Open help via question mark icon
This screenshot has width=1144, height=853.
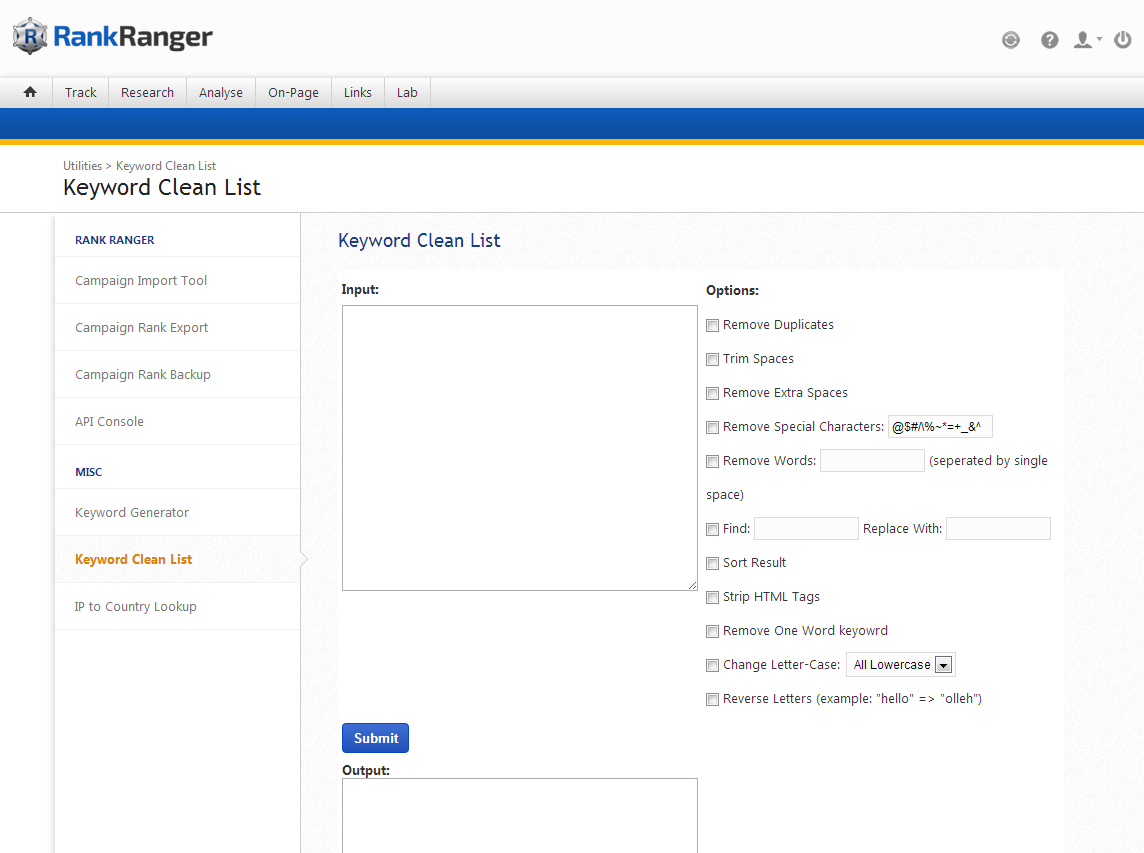click(1049, 40)
